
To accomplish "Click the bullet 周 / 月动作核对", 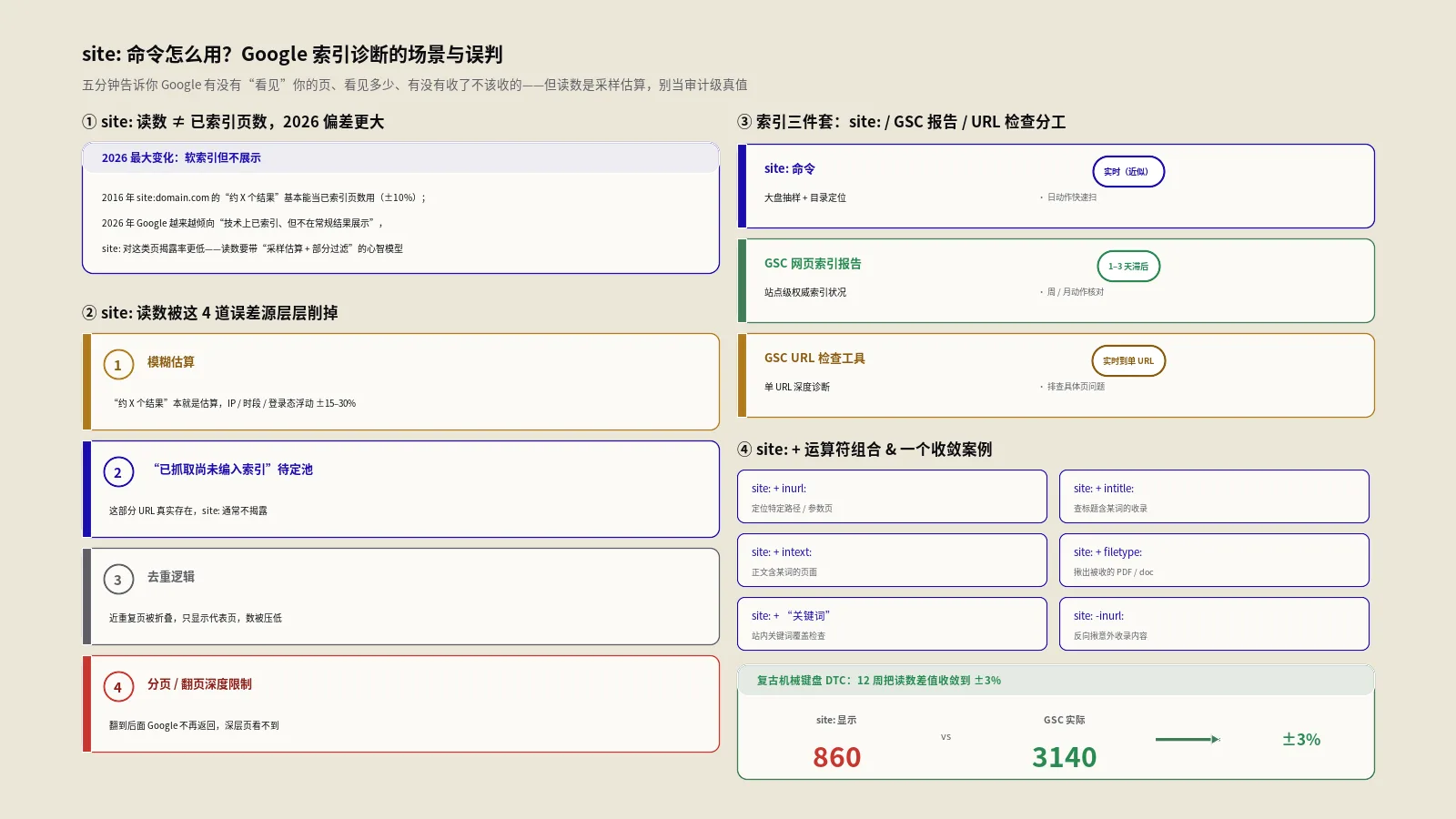I will [1072, 292].
